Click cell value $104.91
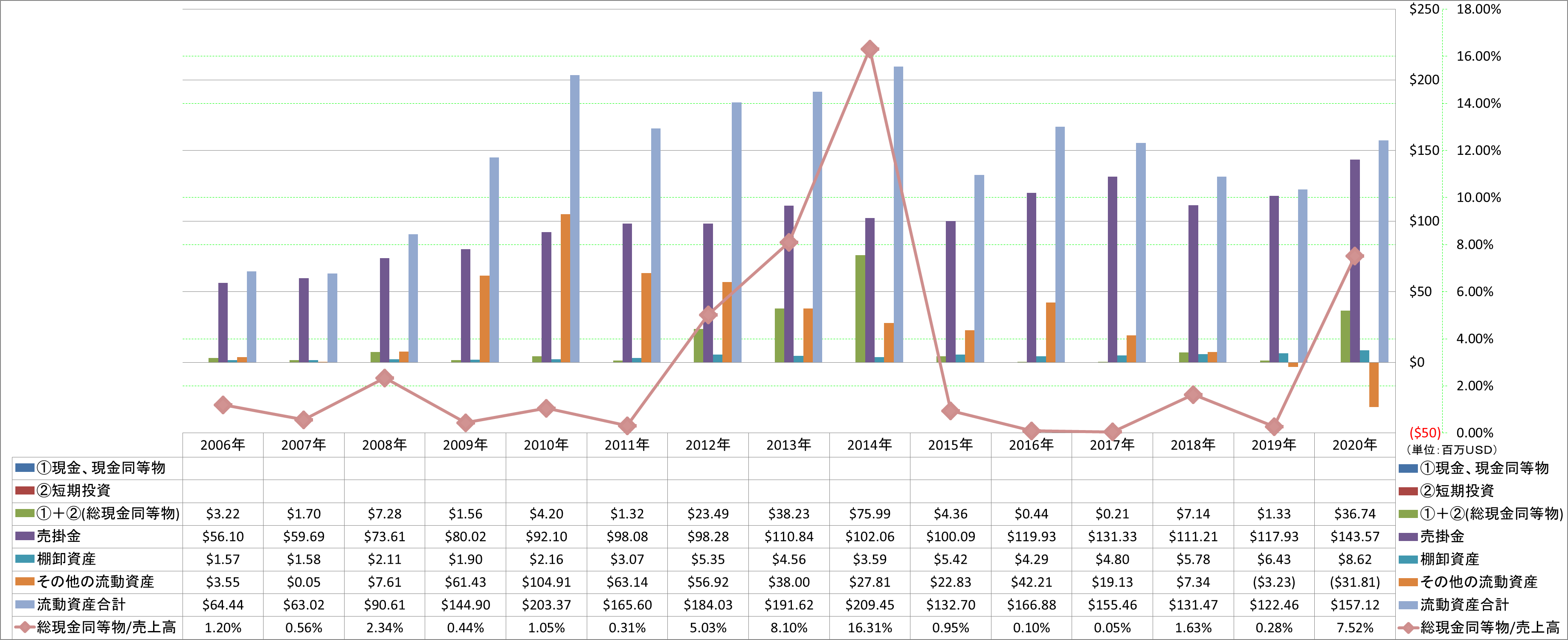This screenshot has width=1568, height=640. pyautogui.click(x=546, y=582)
